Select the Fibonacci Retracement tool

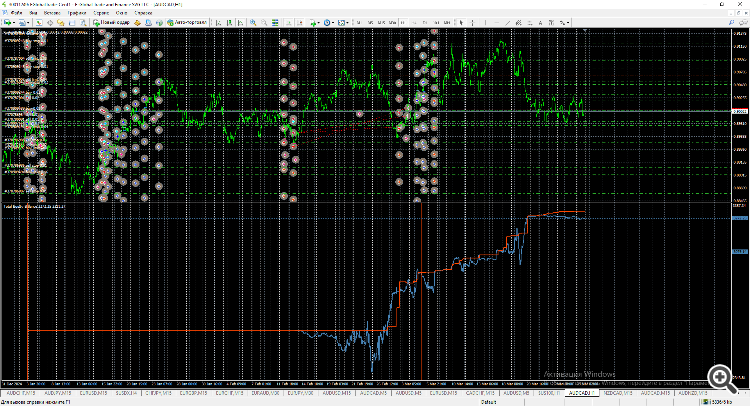(530, 22)
